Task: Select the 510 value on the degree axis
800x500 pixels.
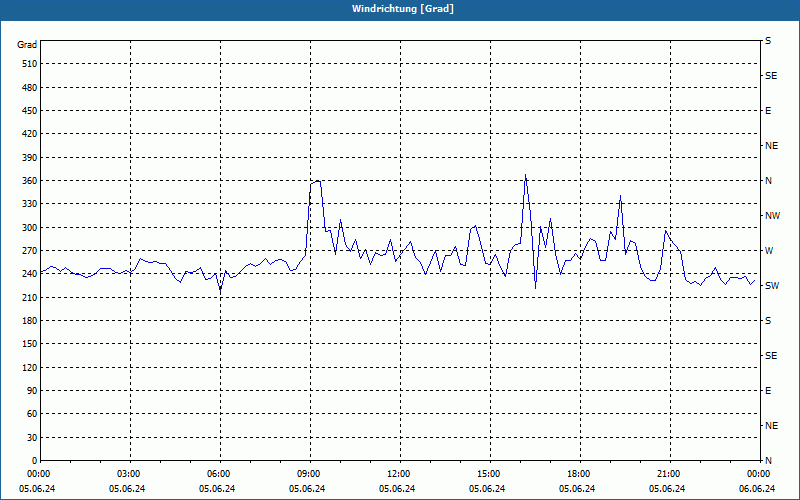Action: (x=30, y=64)
